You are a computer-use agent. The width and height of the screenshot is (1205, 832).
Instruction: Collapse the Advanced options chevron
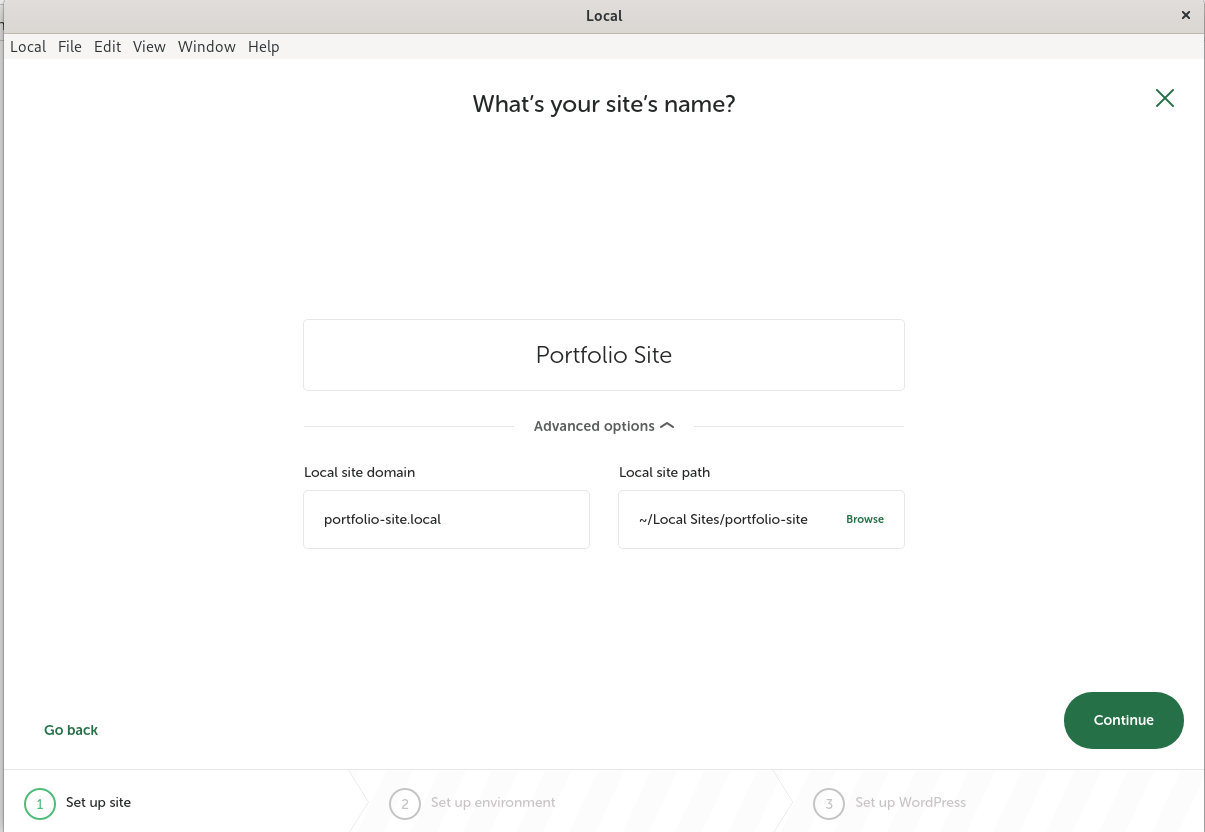(667, 426)
